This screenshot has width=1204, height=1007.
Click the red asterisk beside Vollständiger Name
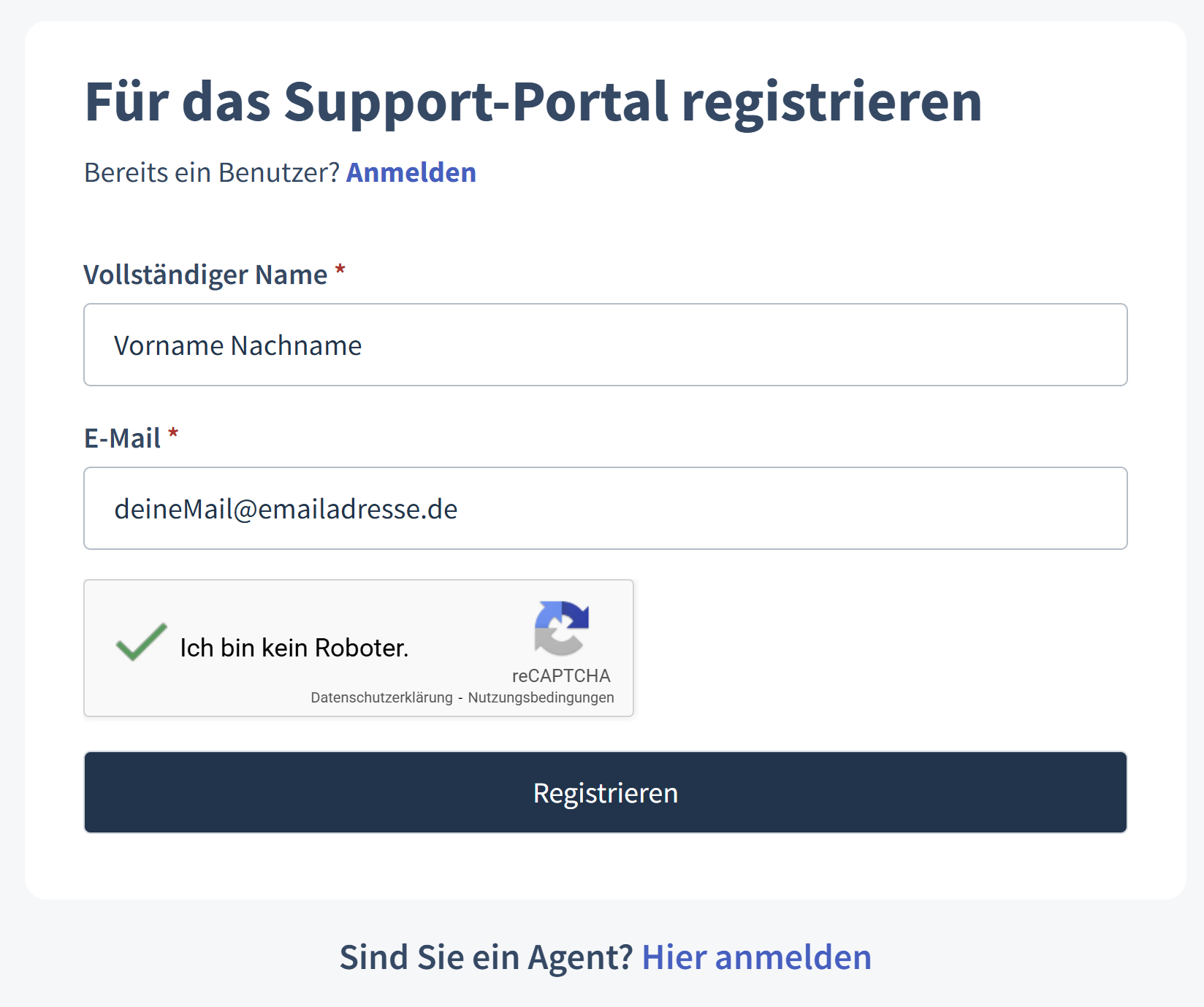340,270
